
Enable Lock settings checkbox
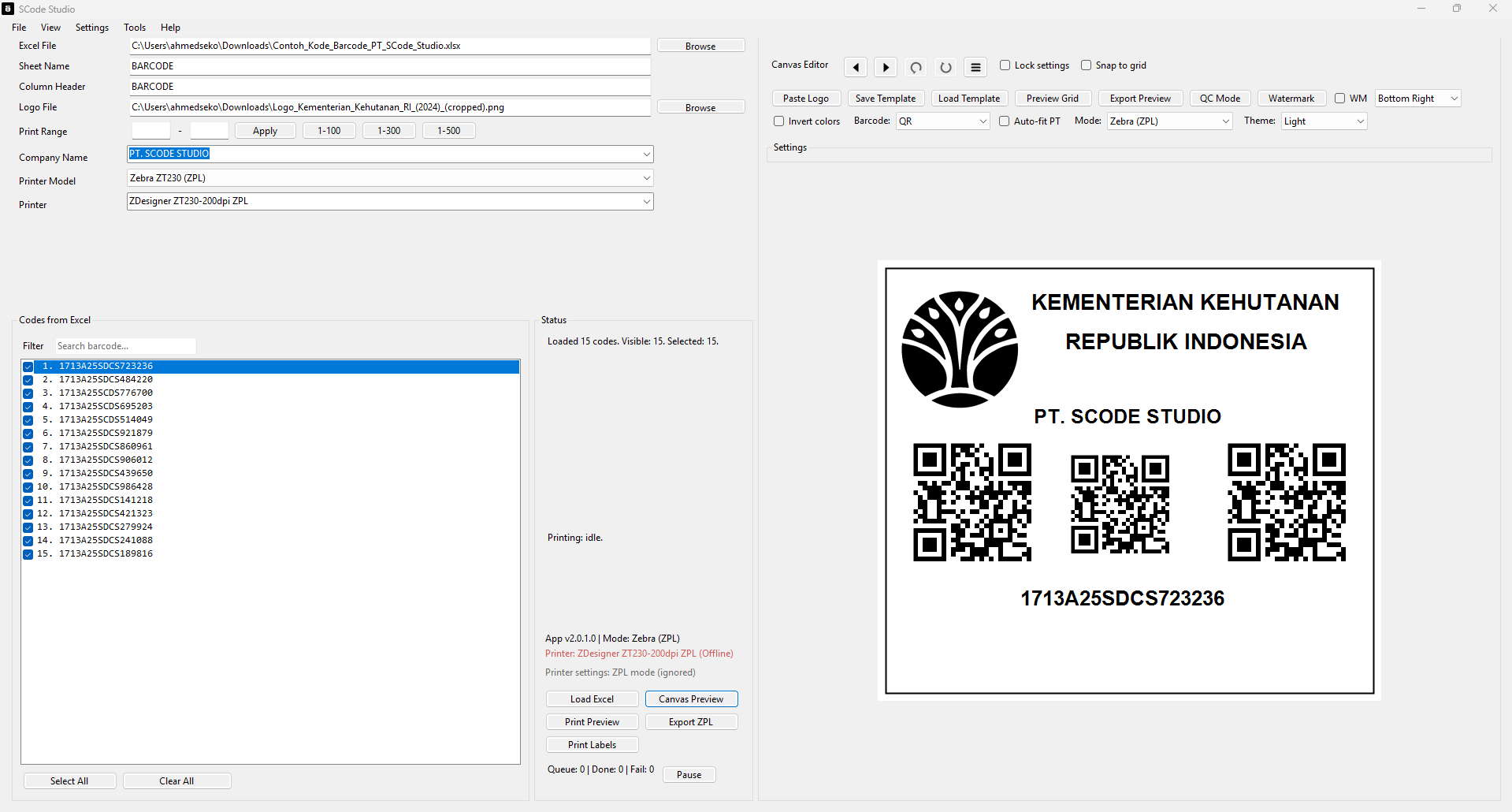pos(1005,65)
